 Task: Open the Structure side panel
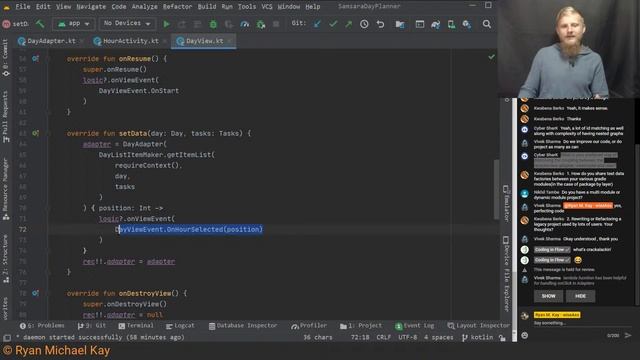tap(5, 259)
